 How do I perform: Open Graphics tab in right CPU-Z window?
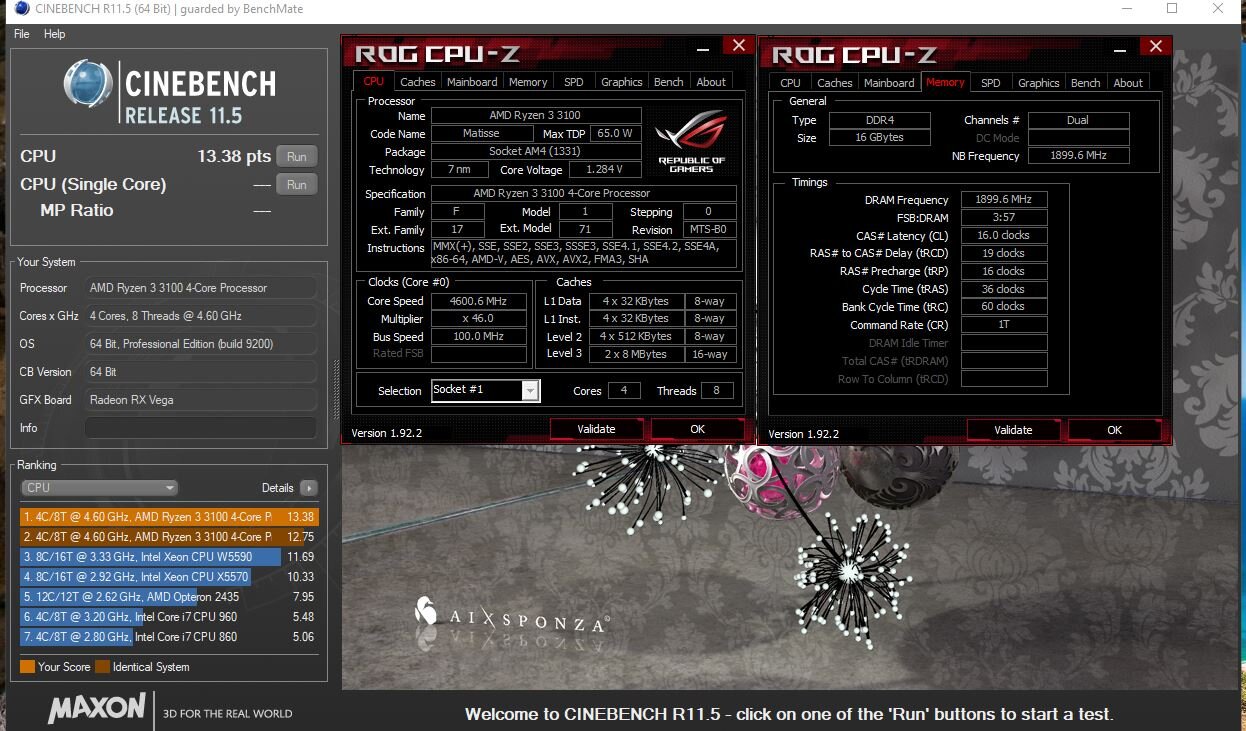coord(1038,83)
